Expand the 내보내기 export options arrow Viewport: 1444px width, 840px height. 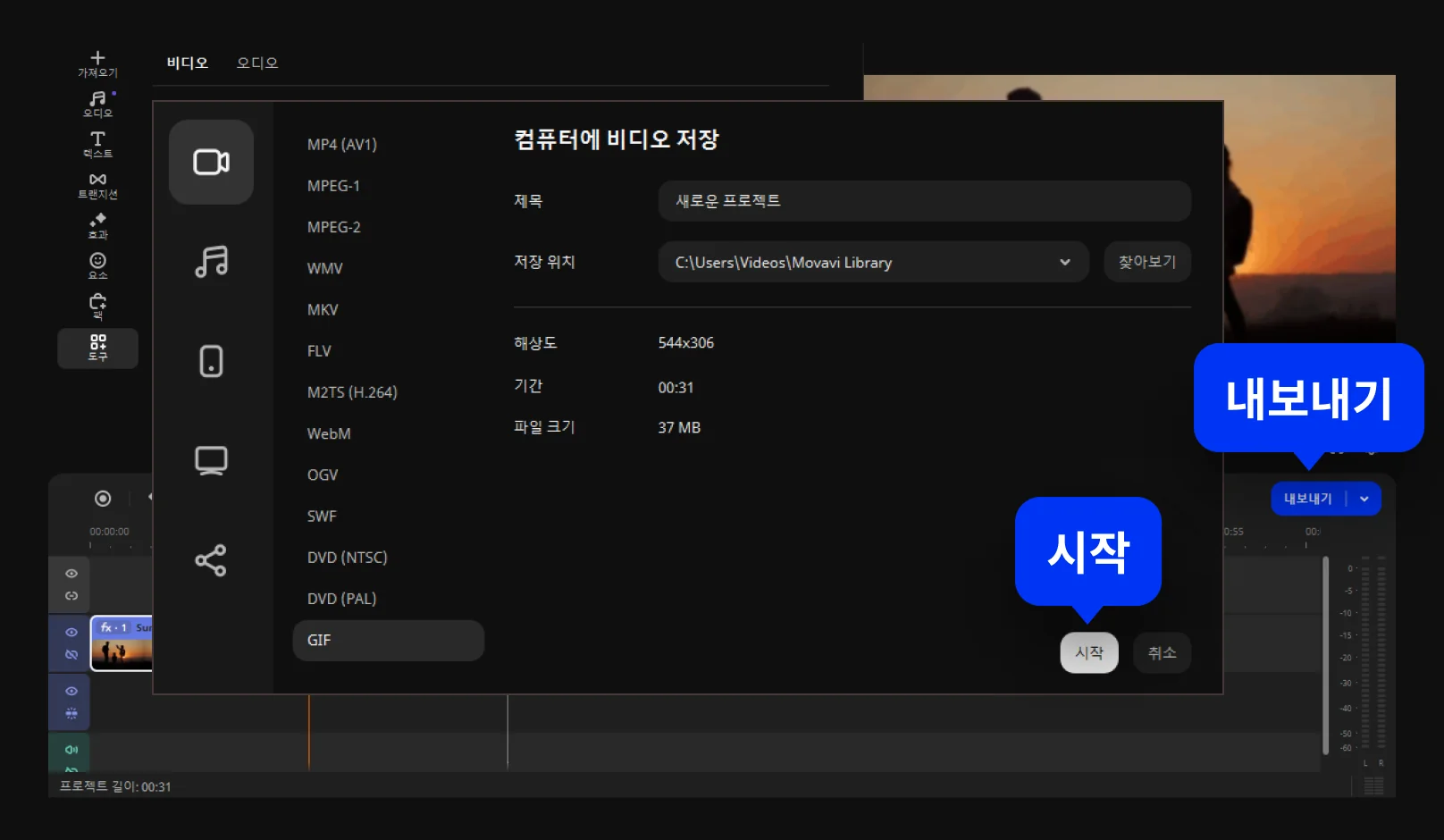coord(1364,499)
